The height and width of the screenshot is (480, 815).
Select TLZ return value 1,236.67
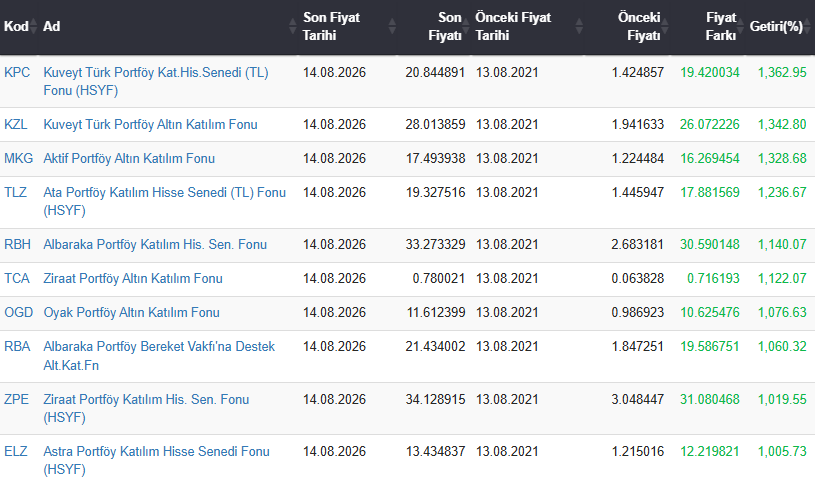[782, 192]
